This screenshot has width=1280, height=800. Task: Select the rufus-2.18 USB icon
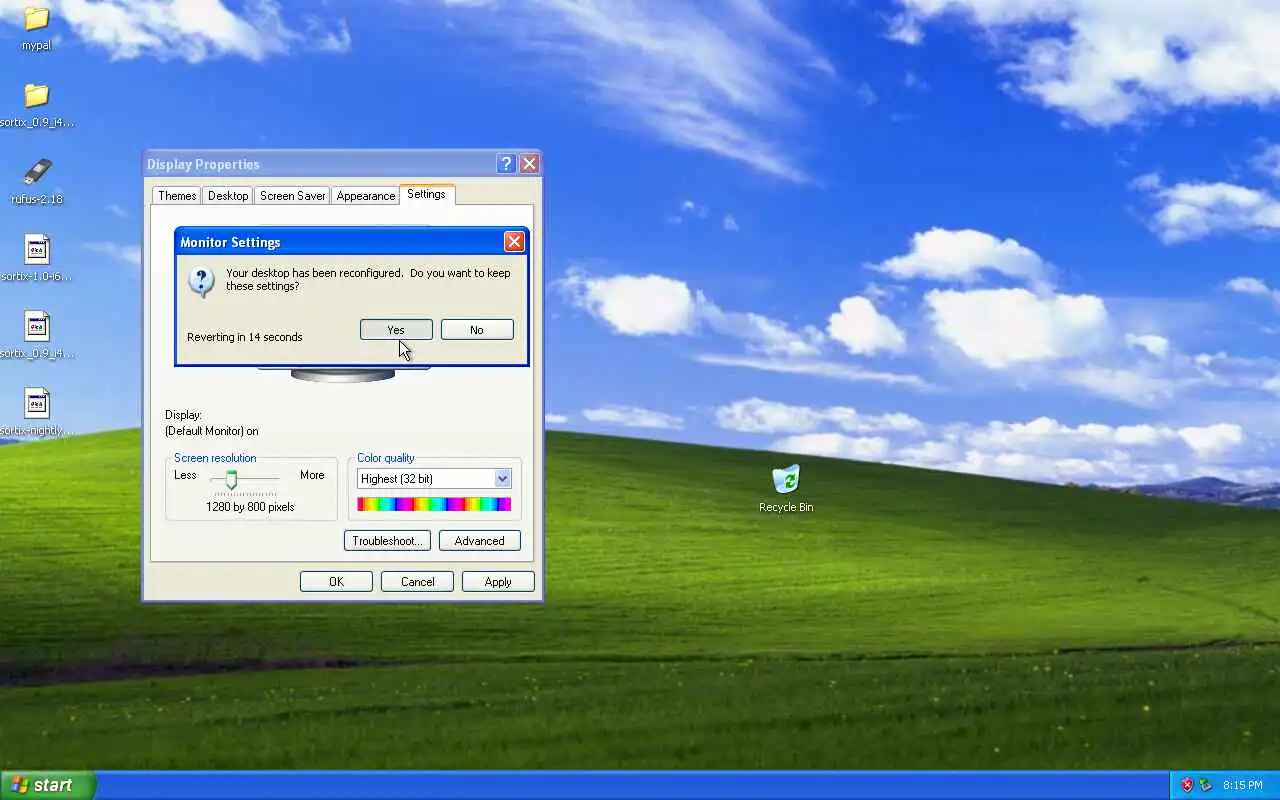(36, 172)
